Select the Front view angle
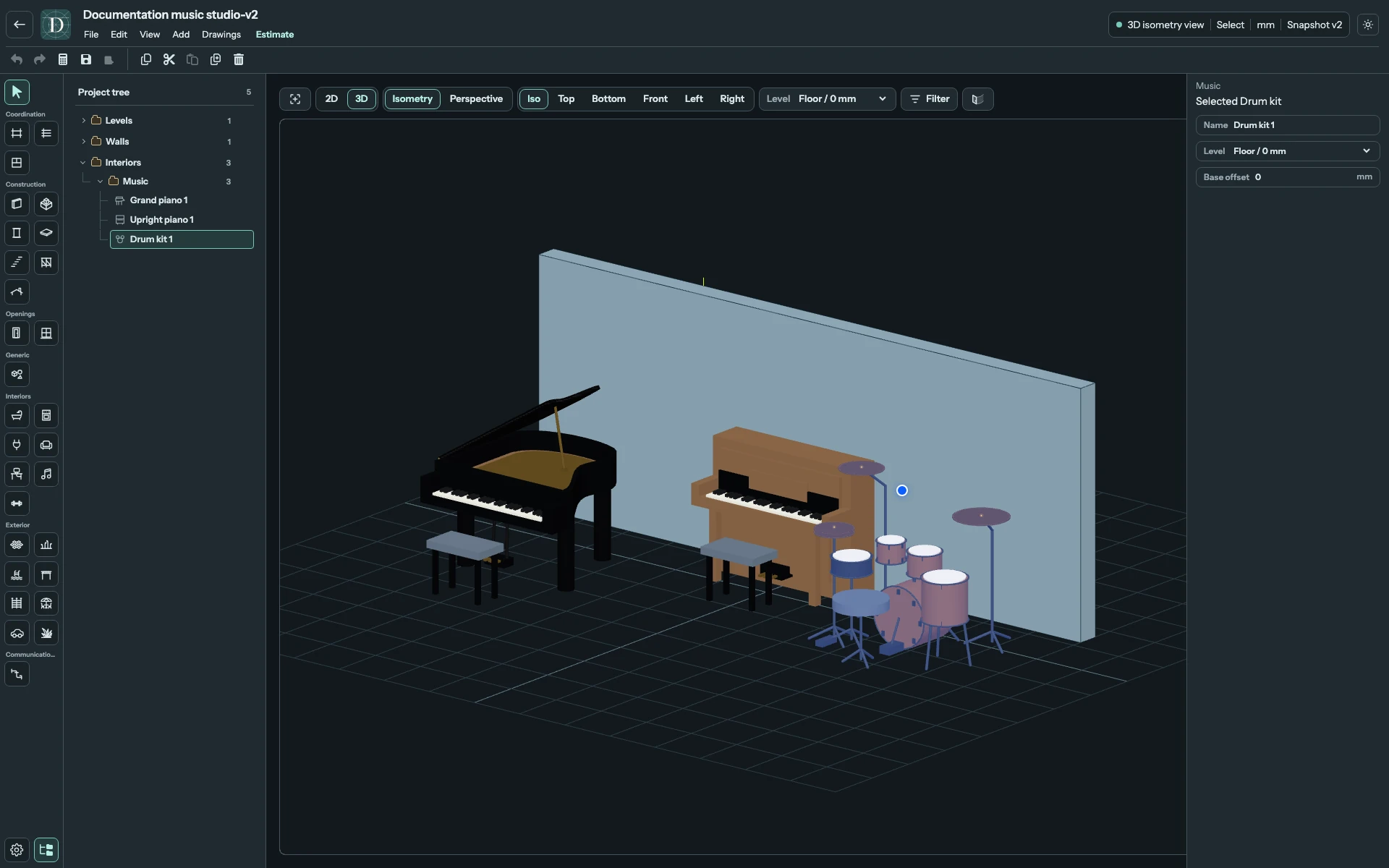The height and width of the screenshot is (868, 1389). 655,99
